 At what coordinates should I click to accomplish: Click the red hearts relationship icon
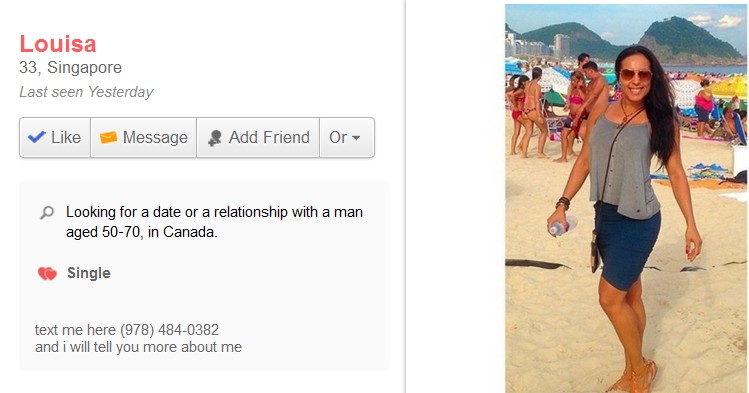point(47,274)
